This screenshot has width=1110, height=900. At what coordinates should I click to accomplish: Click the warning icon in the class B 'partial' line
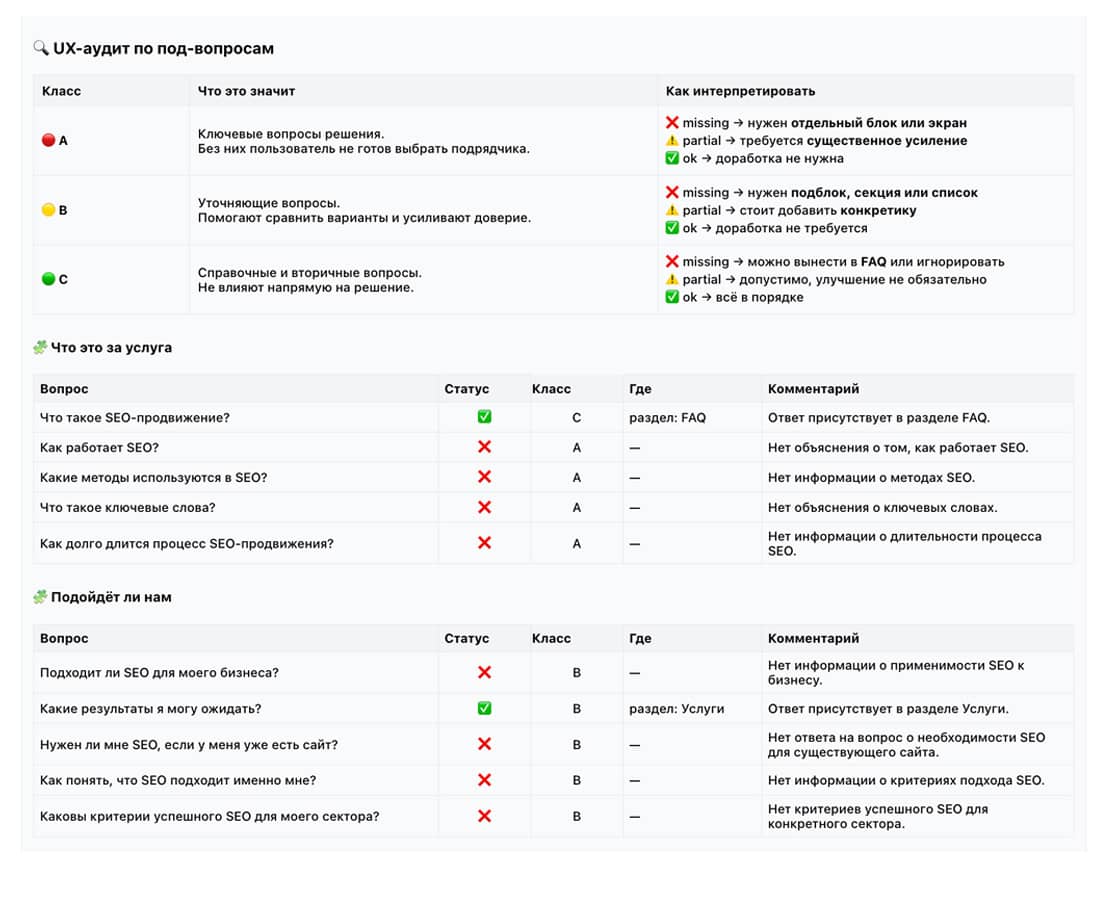pos(672,211)
